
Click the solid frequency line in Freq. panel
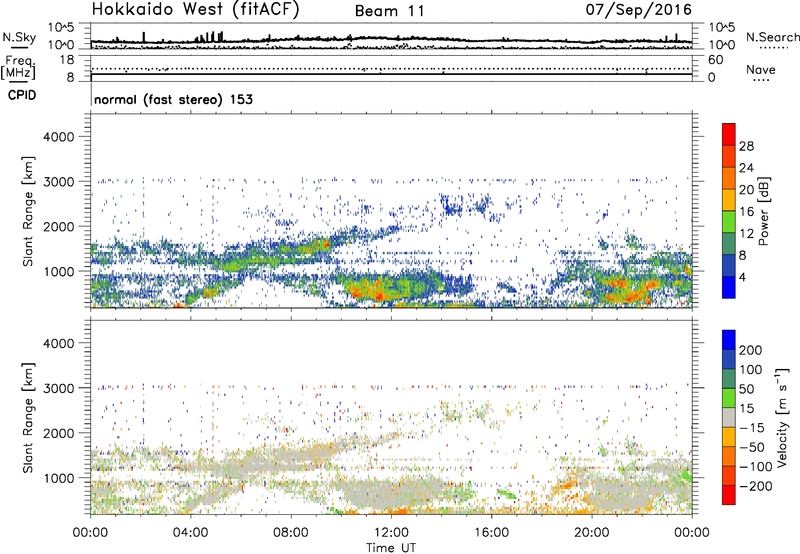pyautogui.click(x=391, y=74)
